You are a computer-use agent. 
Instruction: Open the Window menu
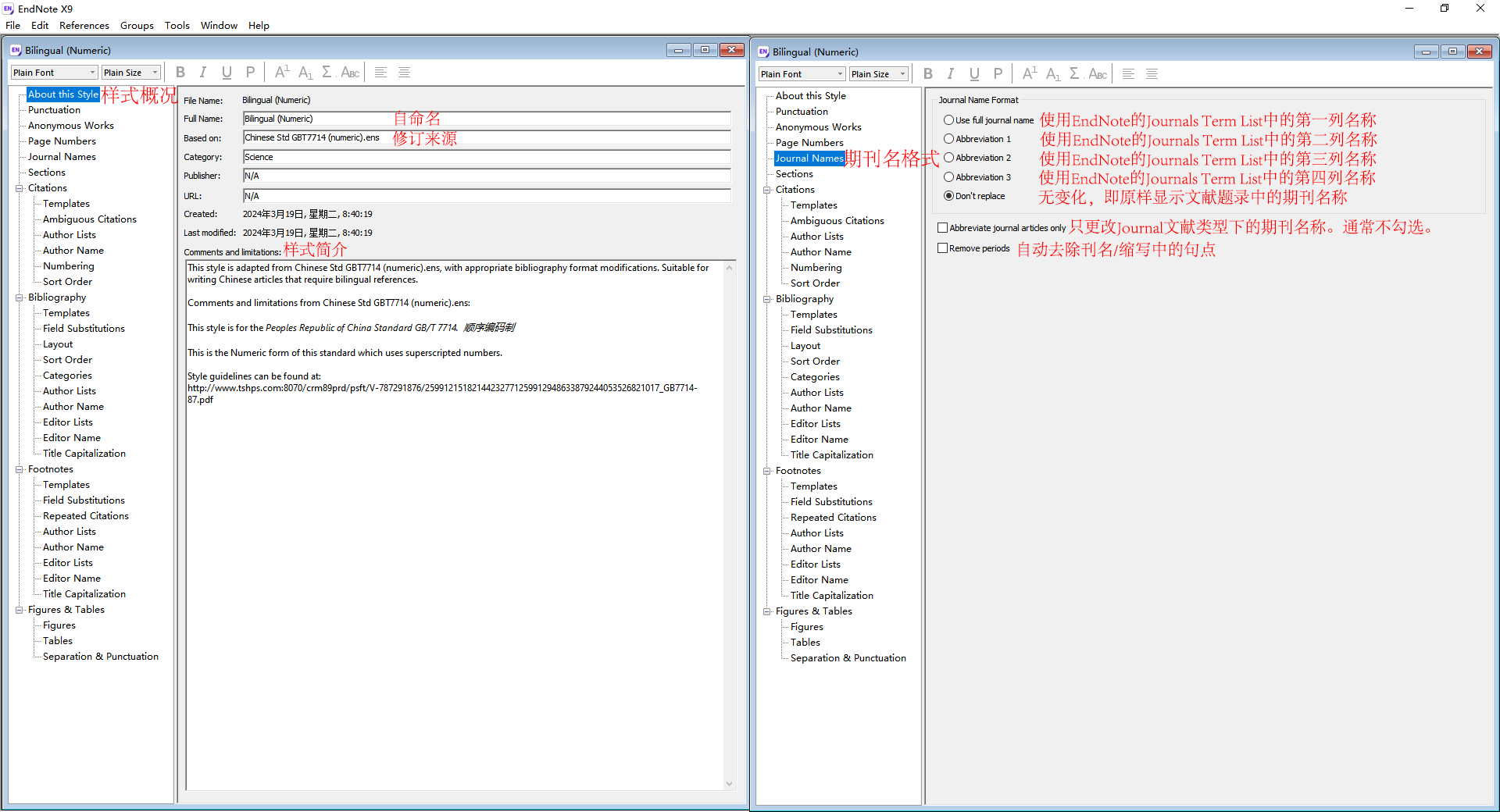click(x=219, y=26)
